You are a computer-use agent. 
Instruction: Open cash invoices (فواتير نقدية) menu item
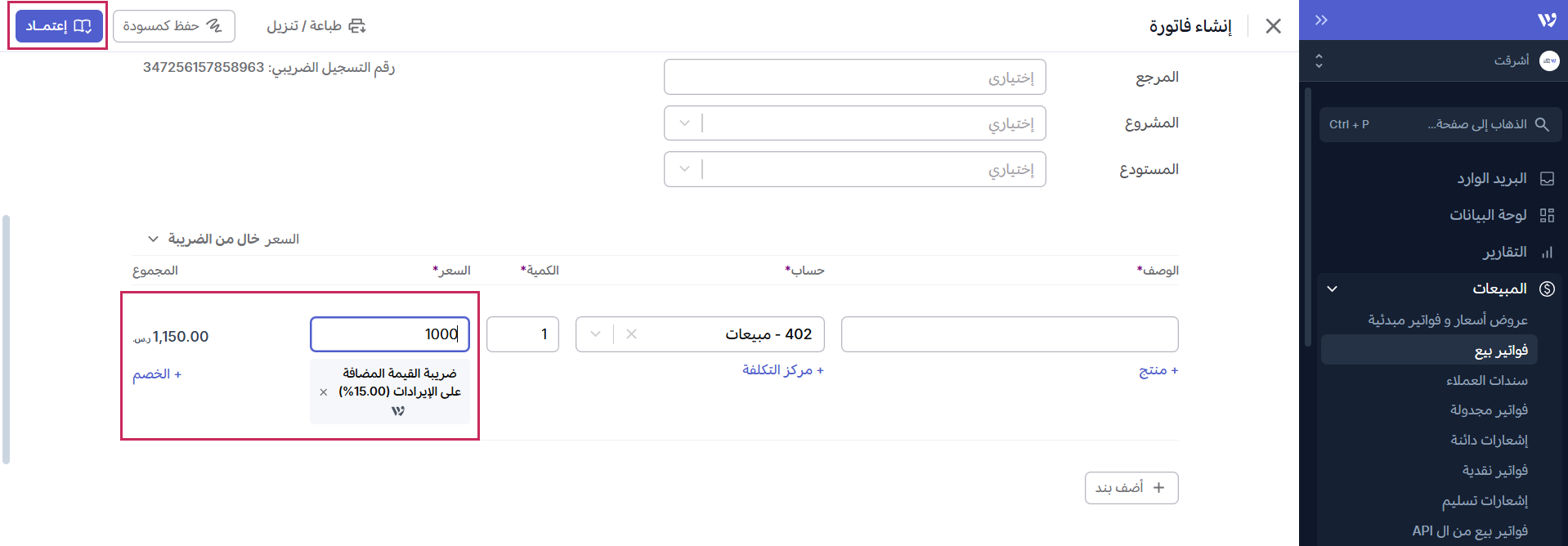[x=1494, y=470]
